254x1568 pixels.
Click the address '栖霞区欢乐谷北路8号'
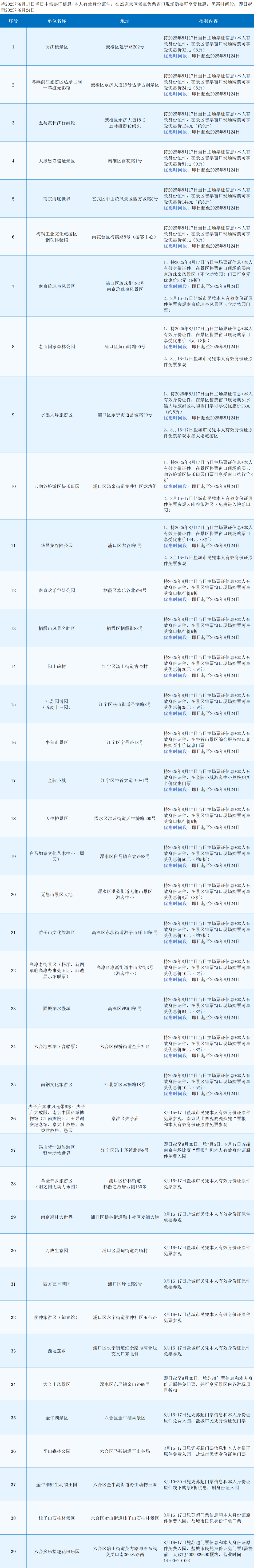(125, 590)
